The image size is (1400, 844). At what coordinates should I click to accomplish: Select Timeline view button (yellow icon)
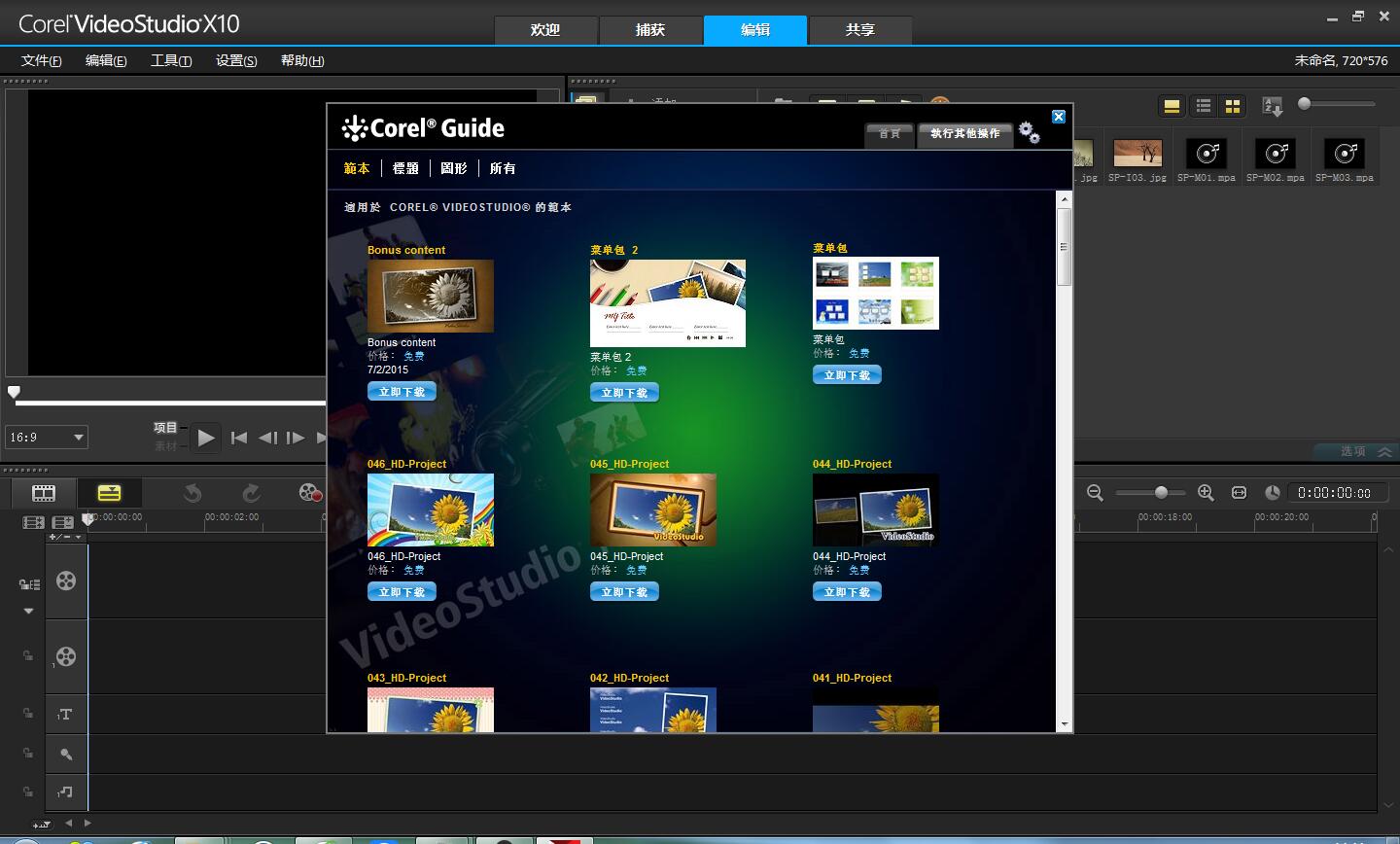(109, 493)
